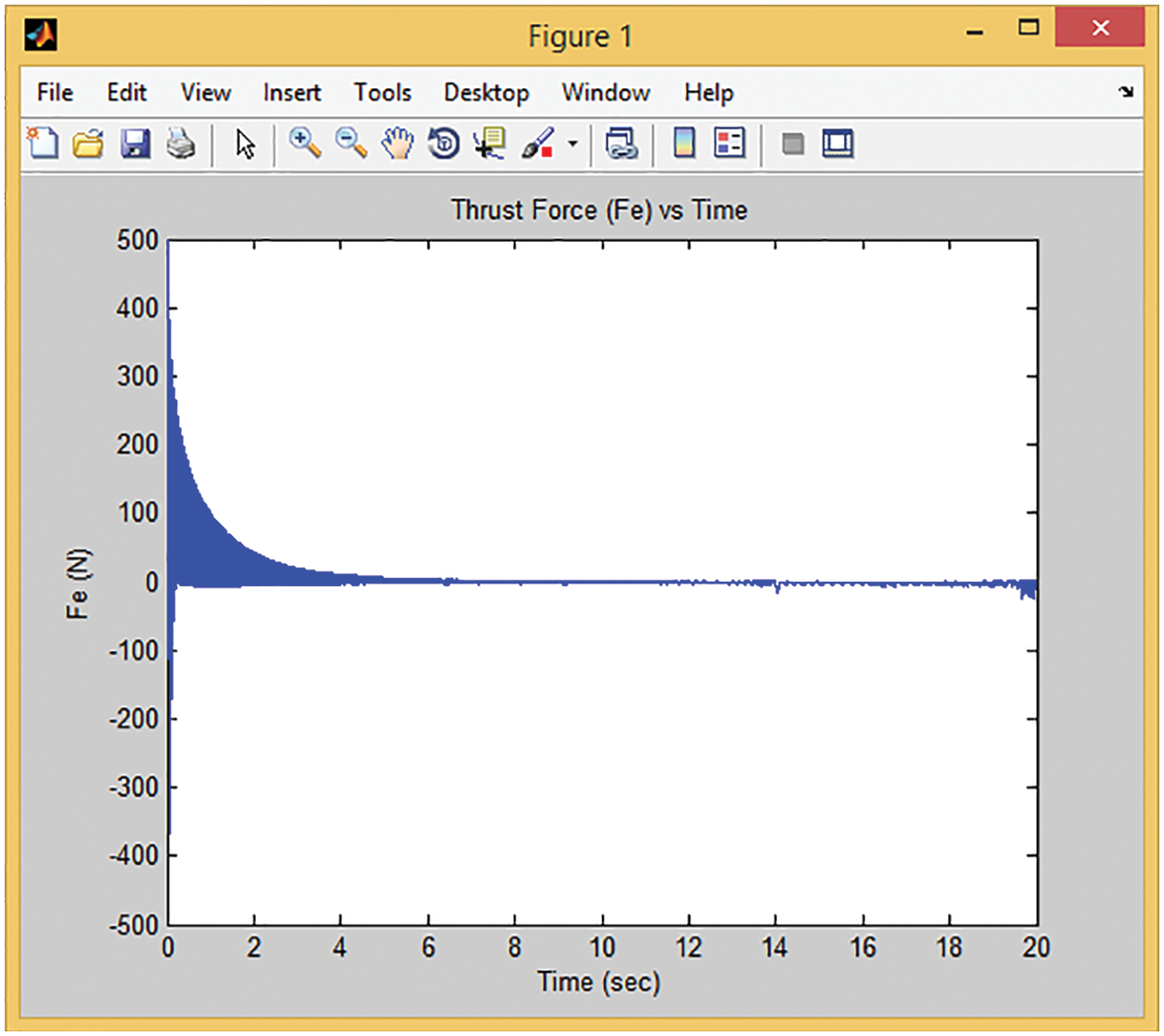The image size is (1164, 1036).
Task: Click the Insert Legend toolbar button
Action: (730, 144)
